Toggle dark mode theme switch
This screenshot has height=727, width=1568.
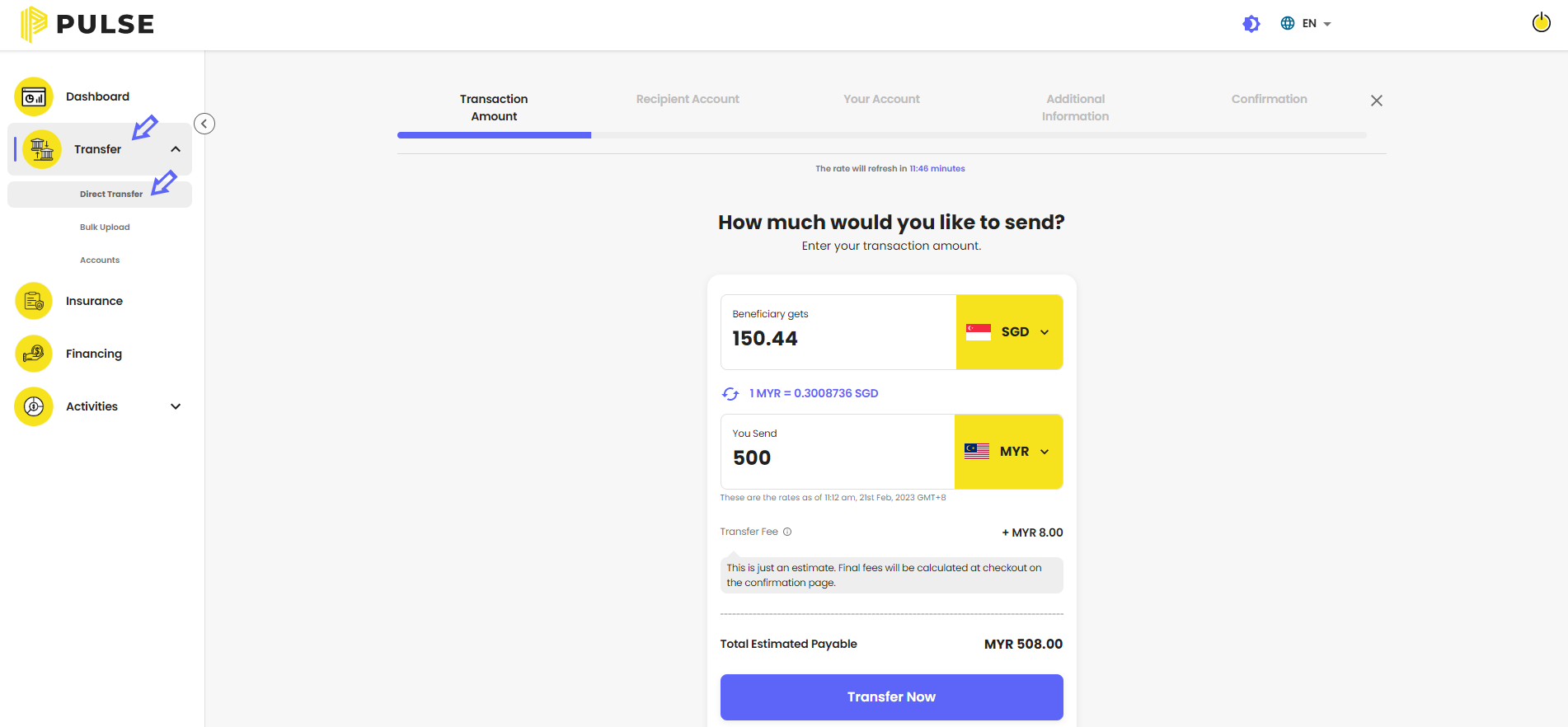coord(1251,24)
